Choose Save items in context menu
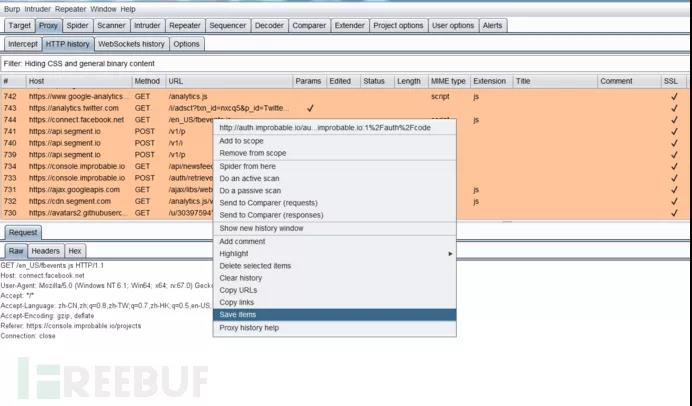692x406 pixels. (x=335, y=315)
